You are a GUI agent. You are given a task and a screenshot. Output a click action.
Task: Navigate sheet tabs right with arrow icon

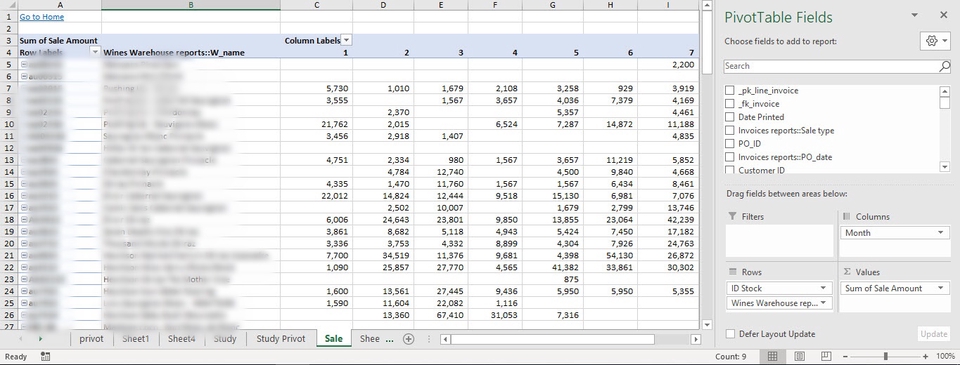pyautogui.click(x=41, y=339)
